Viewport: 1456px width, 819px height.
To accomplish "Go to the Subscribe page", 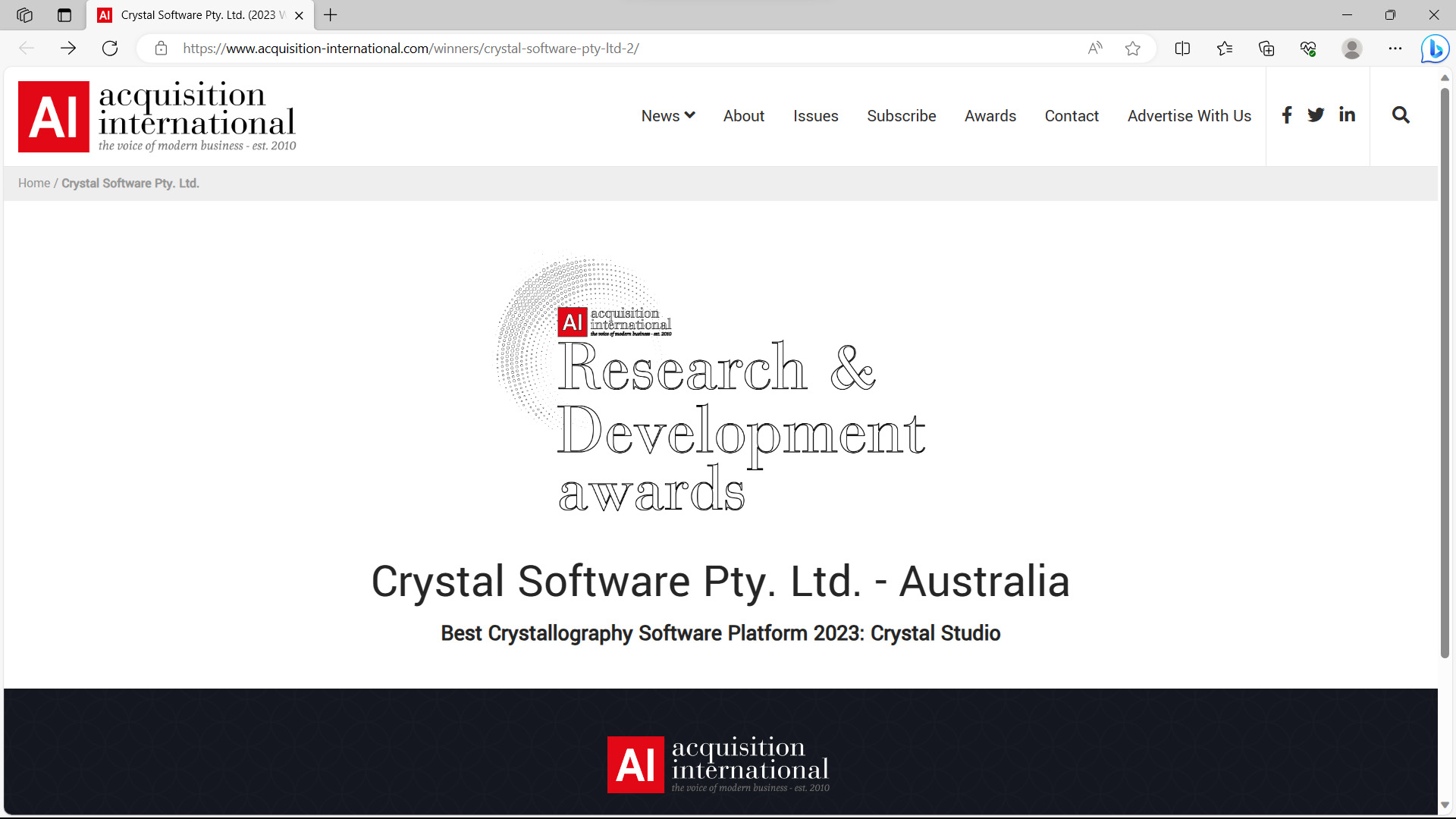I will pos(901,116).
